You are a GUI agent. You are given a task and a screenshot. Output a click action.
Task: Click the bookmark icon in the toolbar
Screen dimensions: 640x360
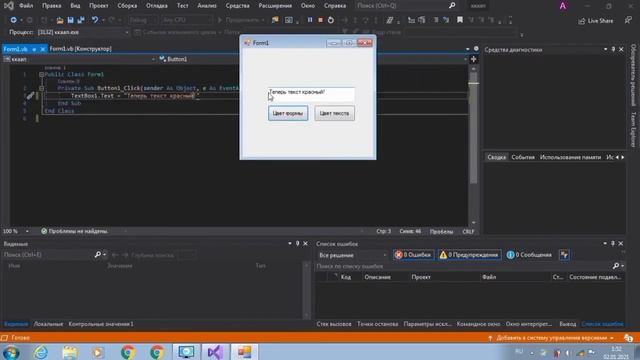(x=460, y=20)
